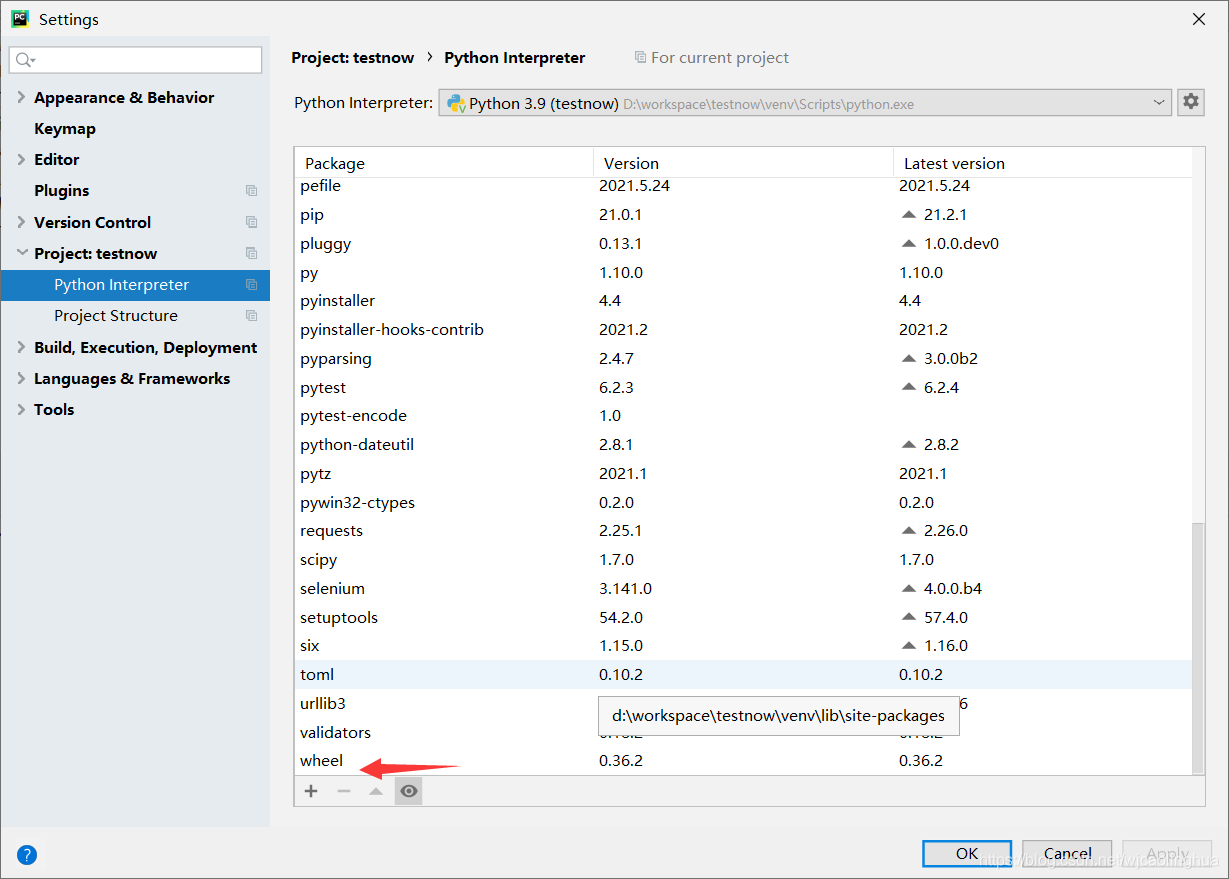Select the toml package row
The height and width of the screenshot is (879, 1229).
coord(743,675)
